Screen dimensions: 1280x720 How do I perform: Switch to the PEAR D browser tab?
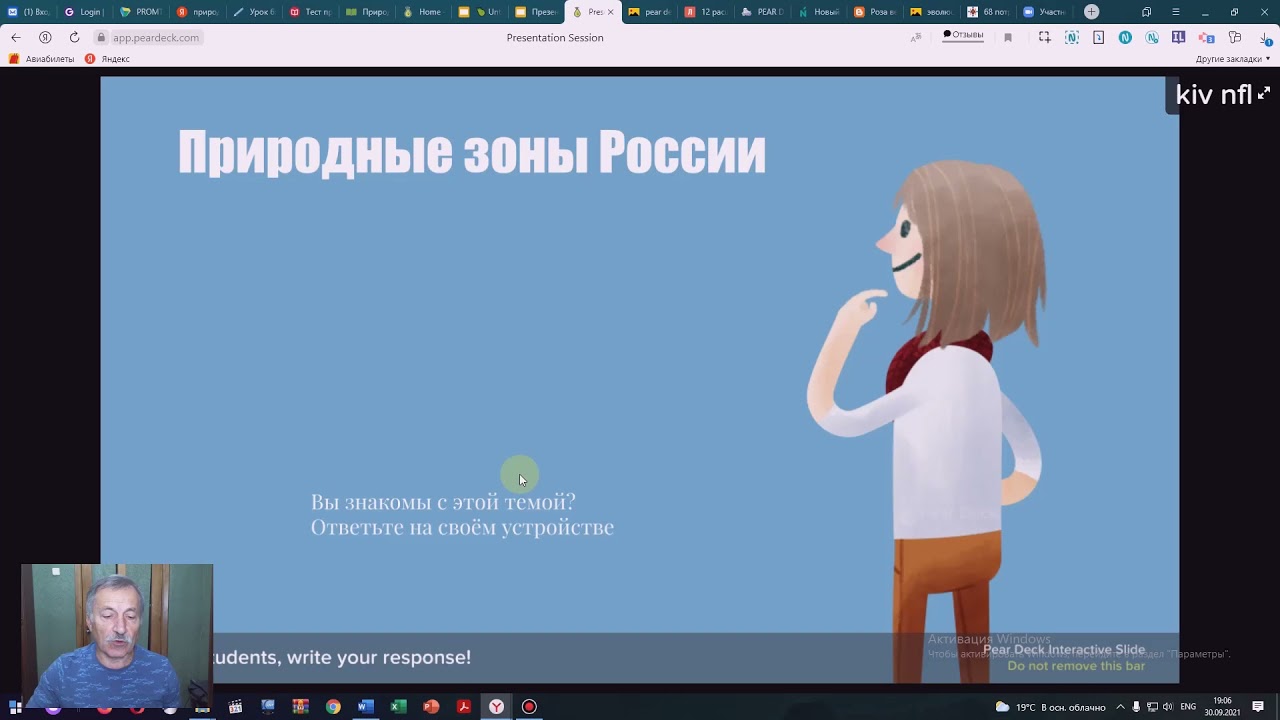(x=763, y=12)
